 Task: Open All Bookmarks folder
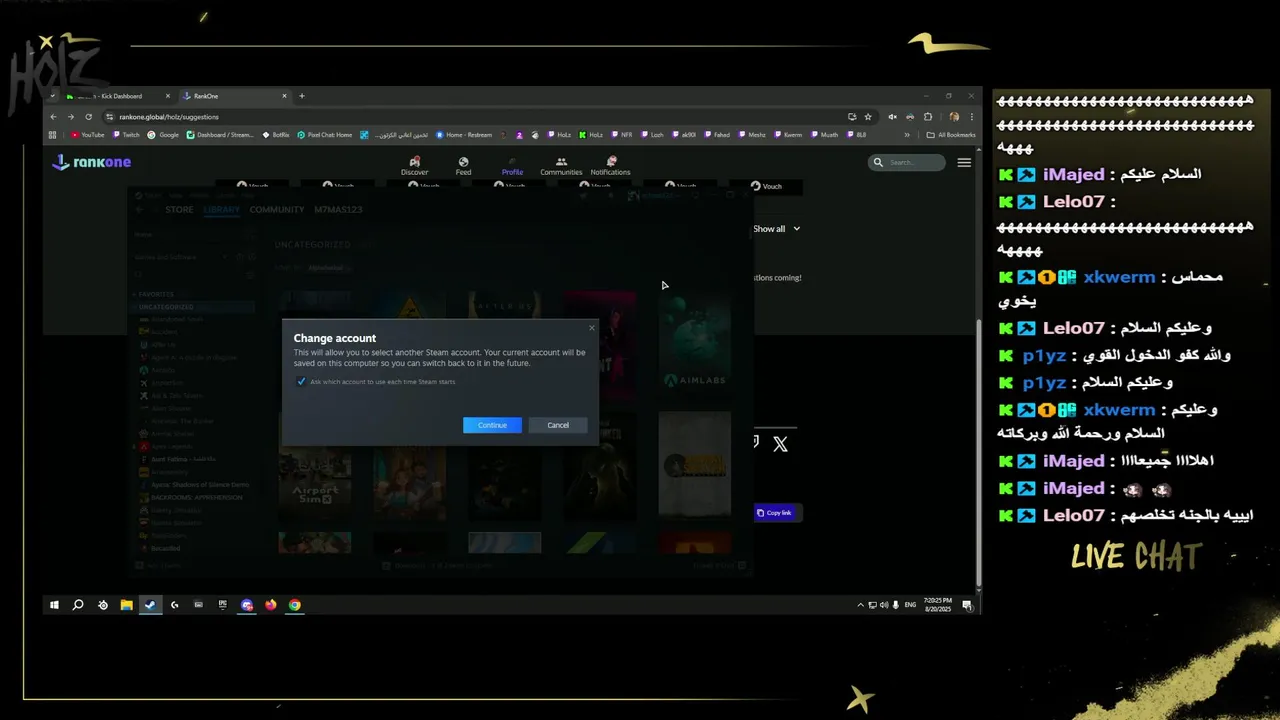951,135
